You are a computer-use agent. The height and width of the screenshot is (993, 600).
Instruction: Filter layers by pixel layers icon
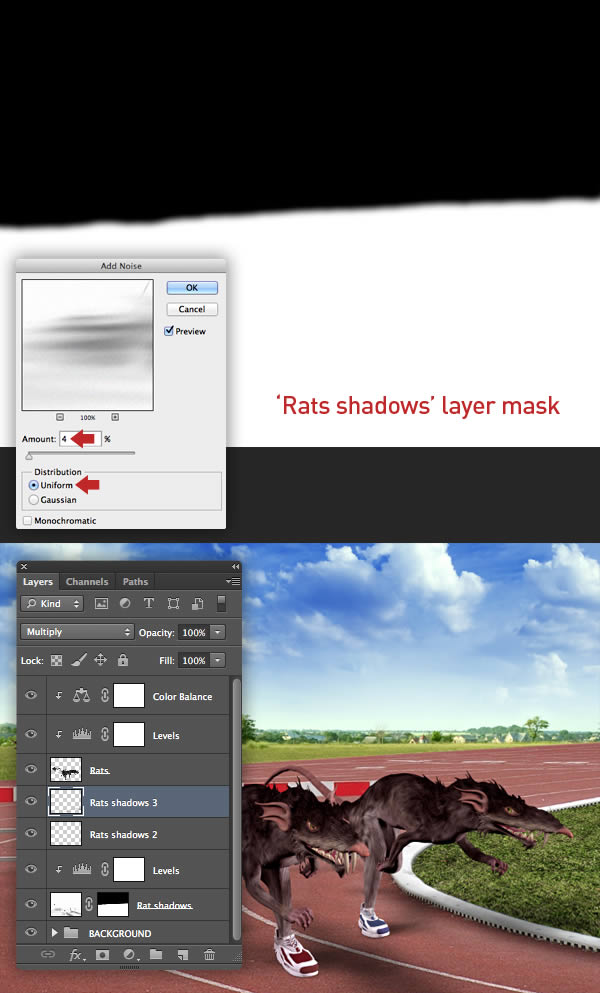tap(101, 604)
